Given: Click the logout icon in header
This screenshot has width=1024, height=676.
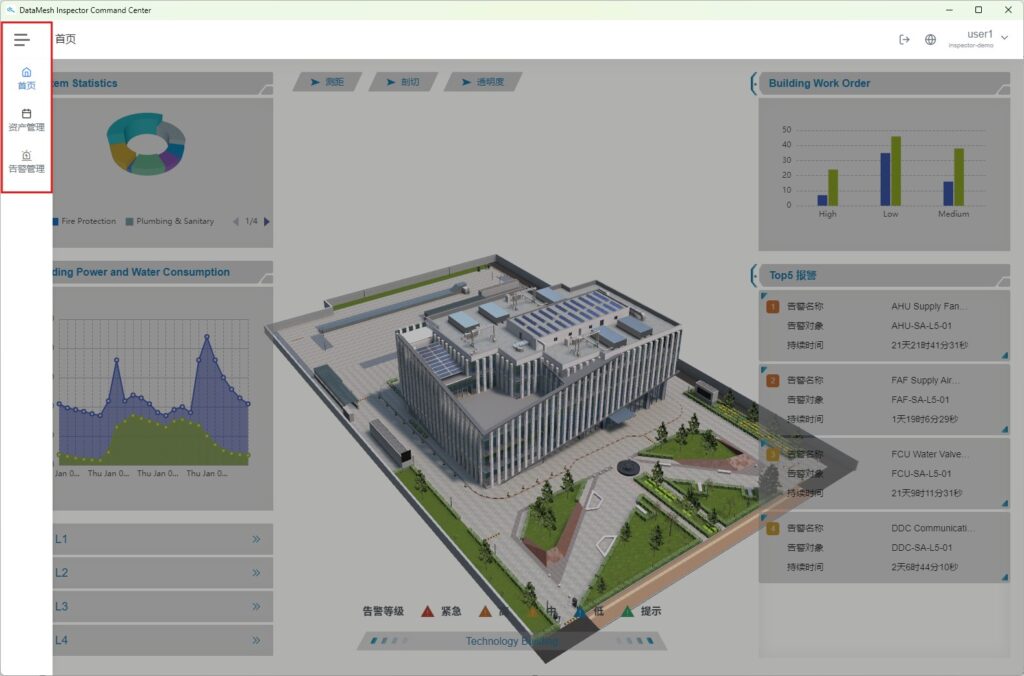Looking at the screenshot, I should (x=904, y=40).
